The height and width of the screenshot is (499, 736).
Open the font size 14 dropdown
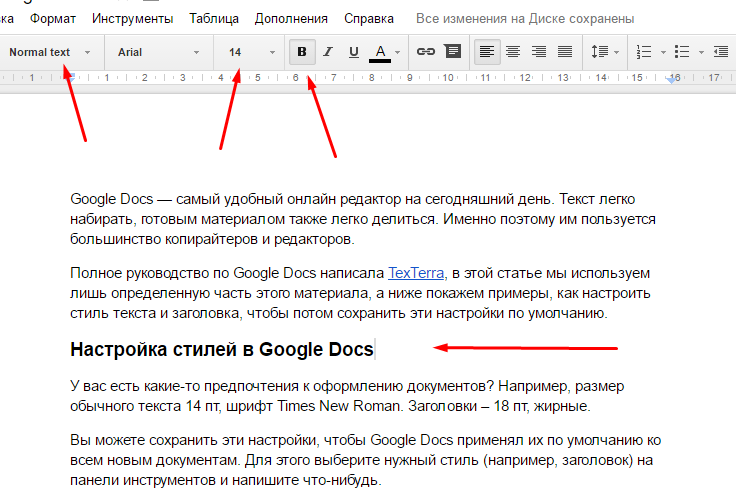click(x=252, y=52)
